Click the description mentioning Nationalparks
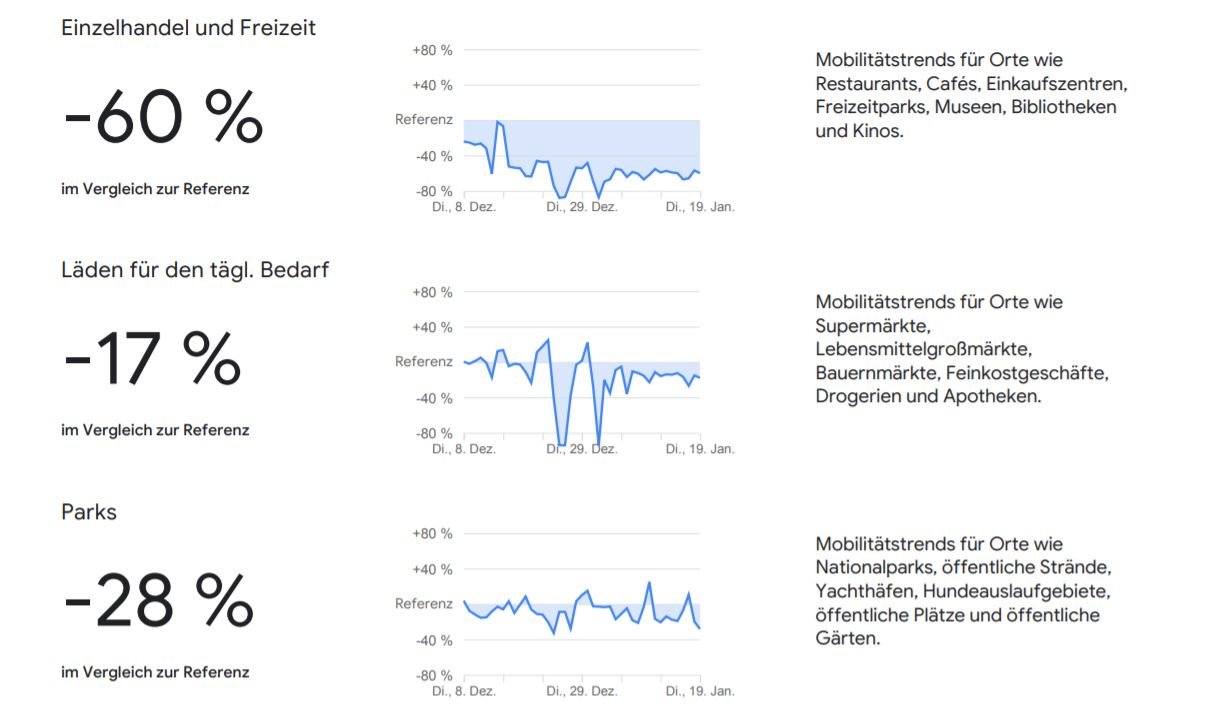1209x708 pixels. [x=962, y=591]
